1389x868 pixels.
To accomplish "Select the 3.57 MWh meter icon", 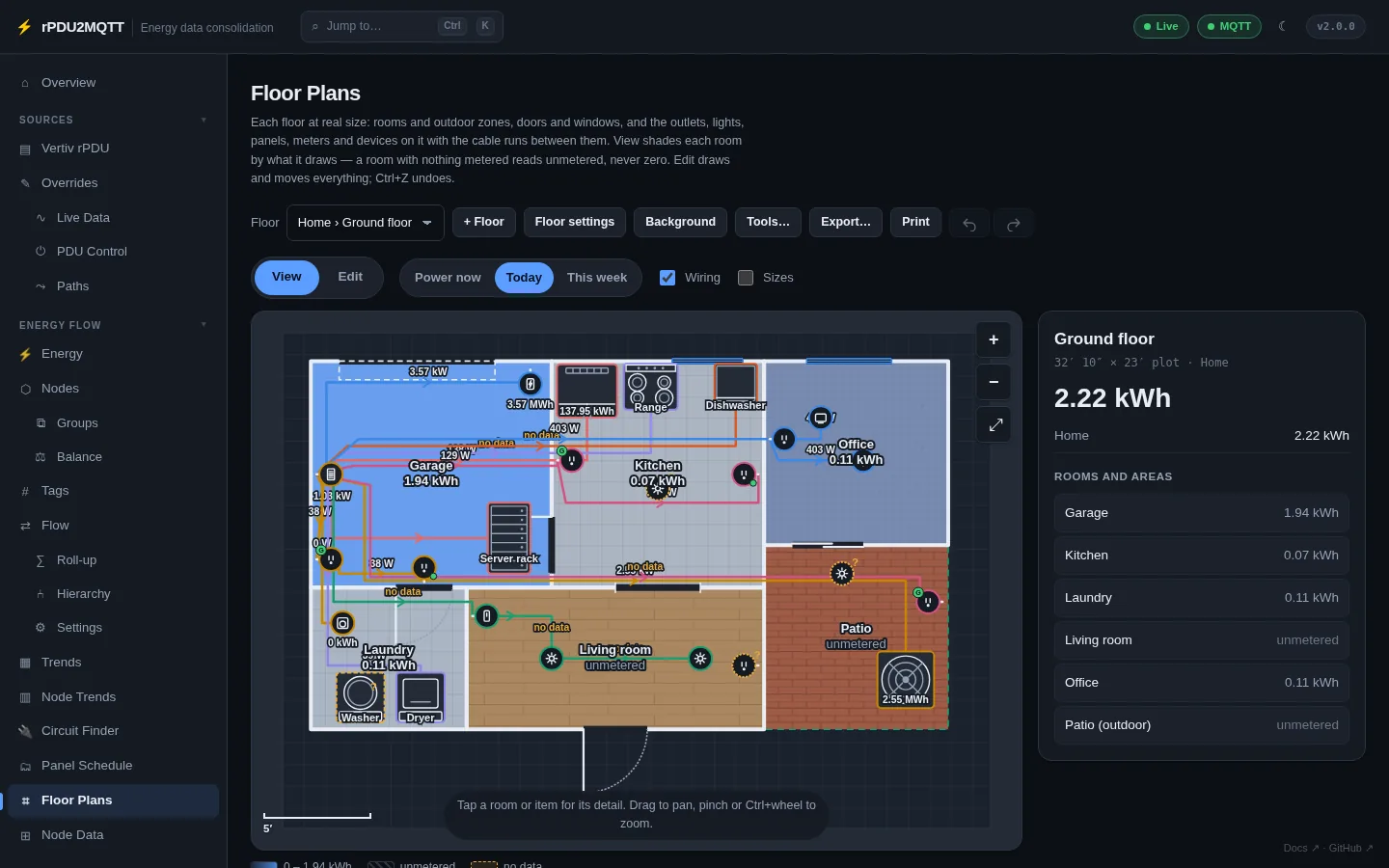I will point(530,384).
